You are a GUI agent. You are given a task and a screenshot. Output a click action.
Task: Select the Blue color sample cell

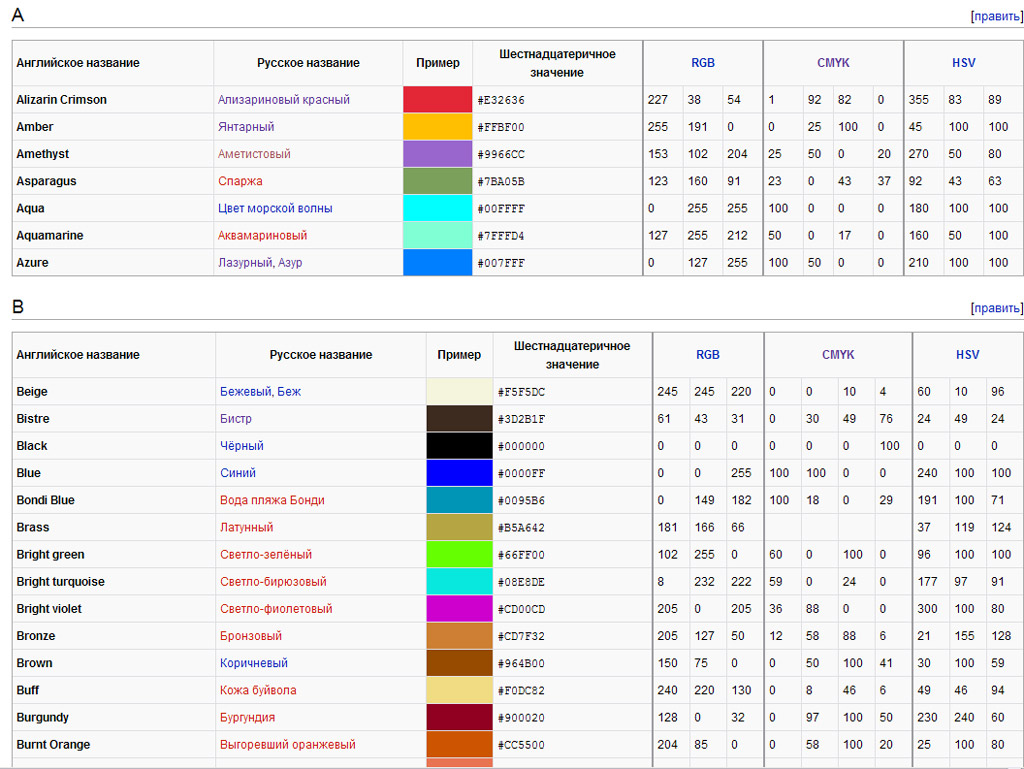459,473
